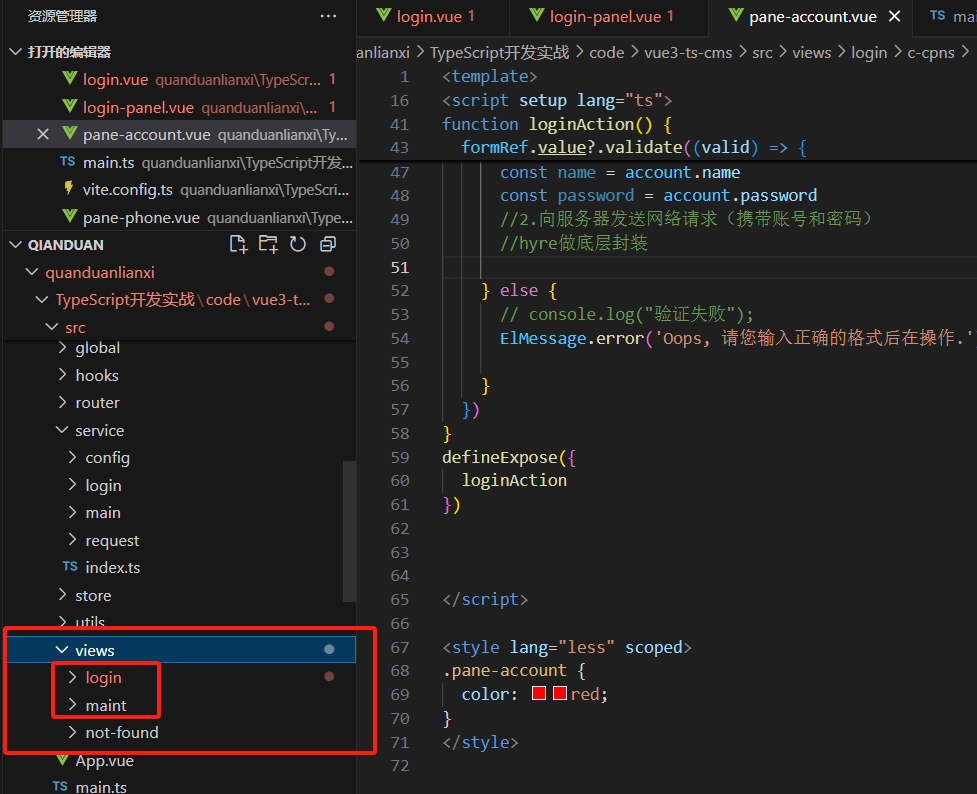Collapse the QIANDUAN workspace section
The image size is (977, 794).
(x=16, y=245)
